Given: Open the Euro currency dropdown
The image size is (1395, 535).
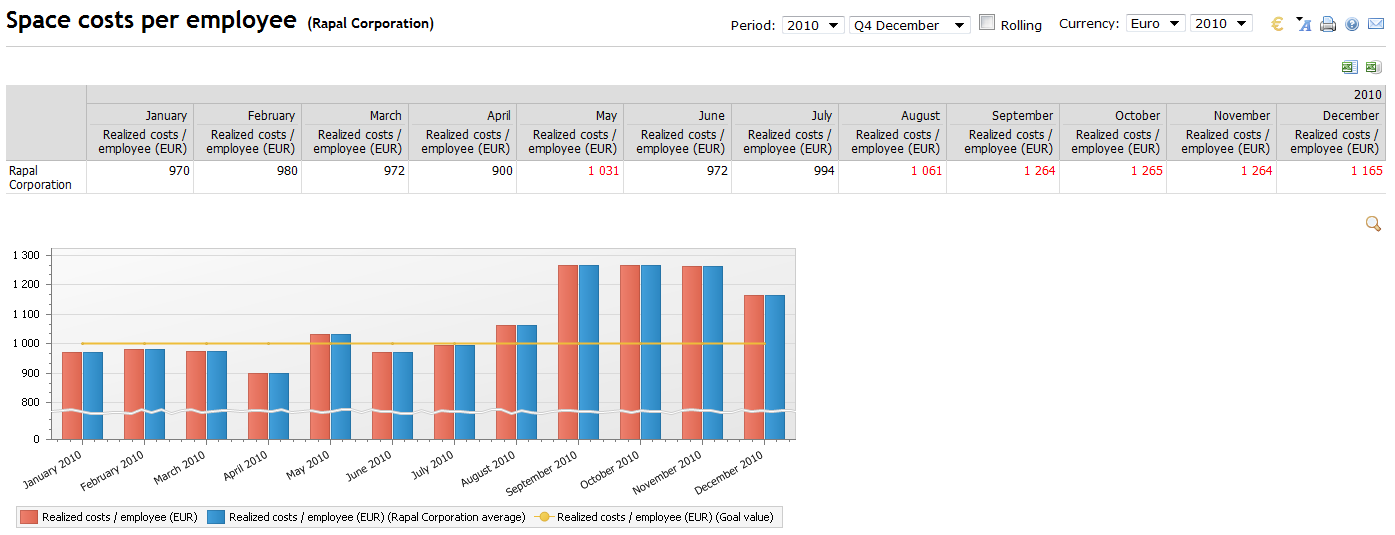Looking at the screenshot, I should point(1155,24).
